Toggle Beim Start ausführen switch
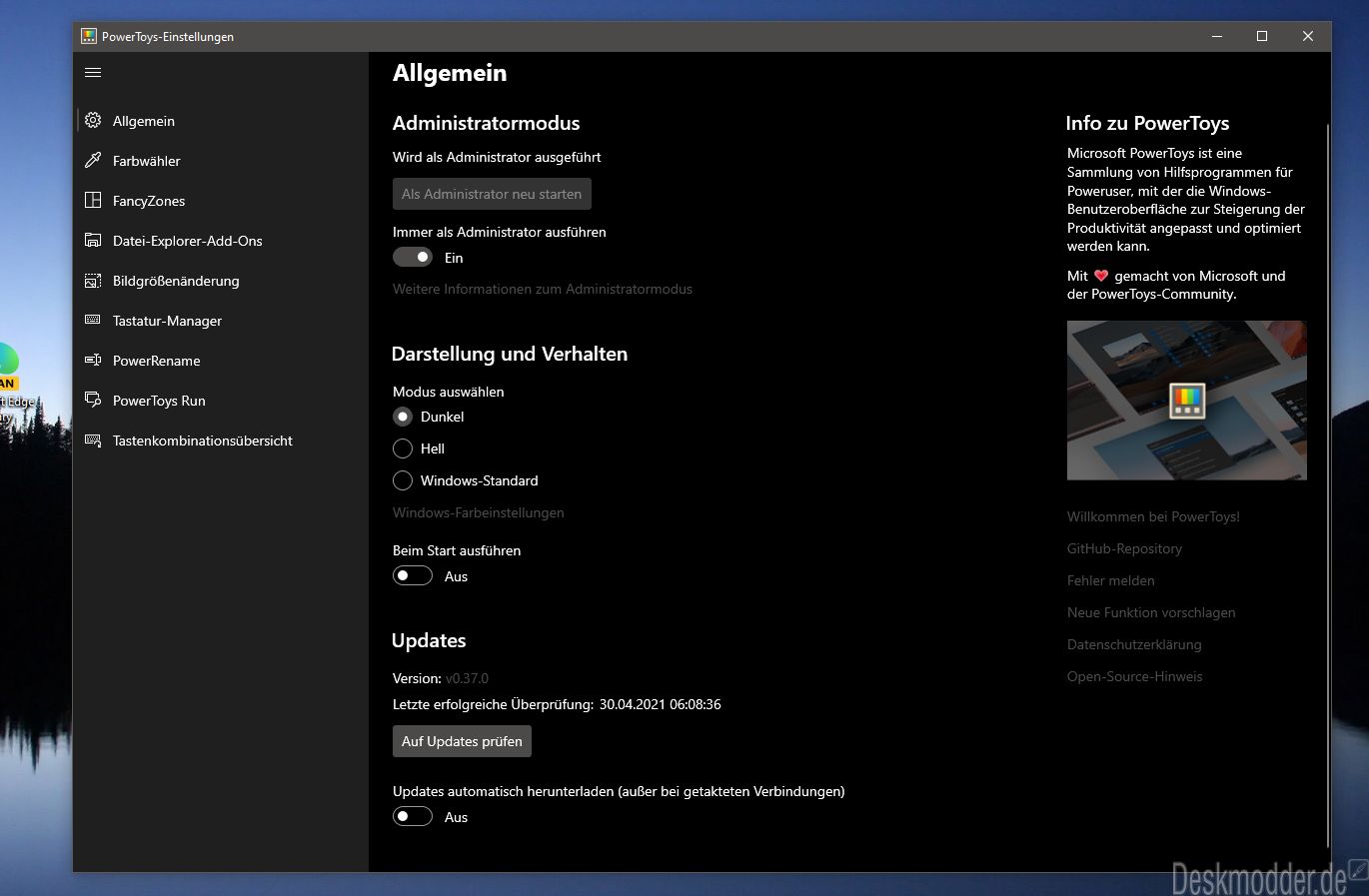 click(x=413, y=576)
